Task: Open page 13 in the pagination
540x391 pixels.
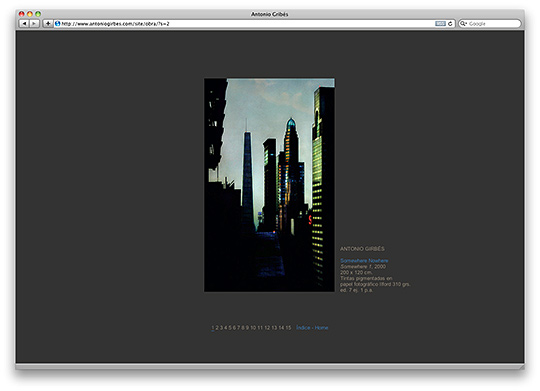Action: point(275,328)
